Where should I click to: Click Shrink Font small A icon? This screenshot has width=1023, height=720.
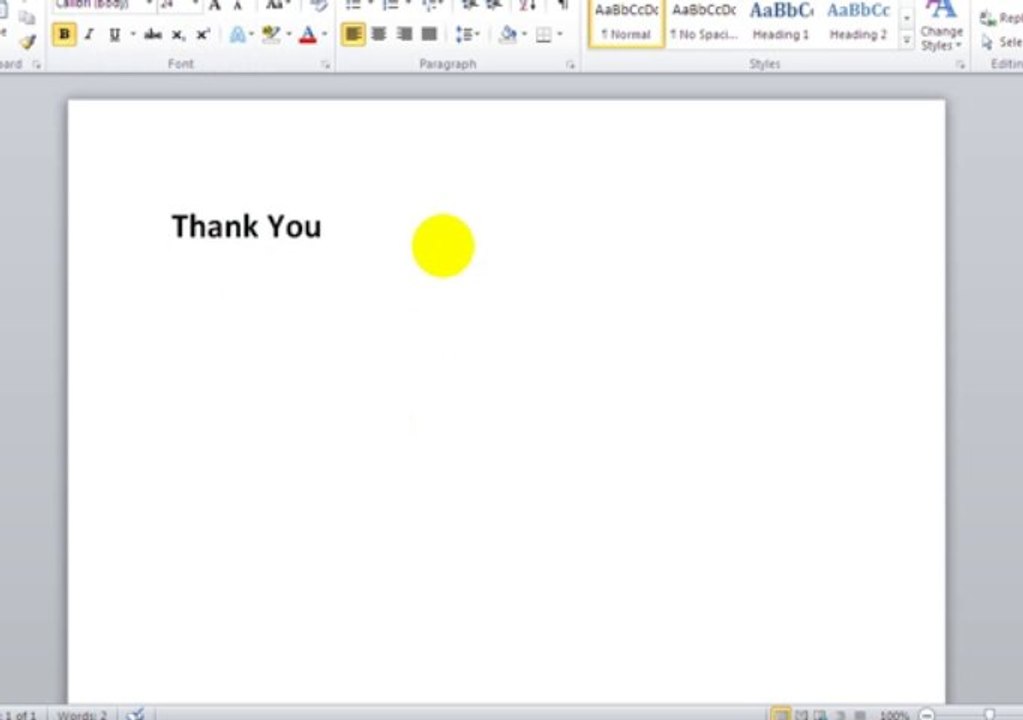tap(238, 6)
